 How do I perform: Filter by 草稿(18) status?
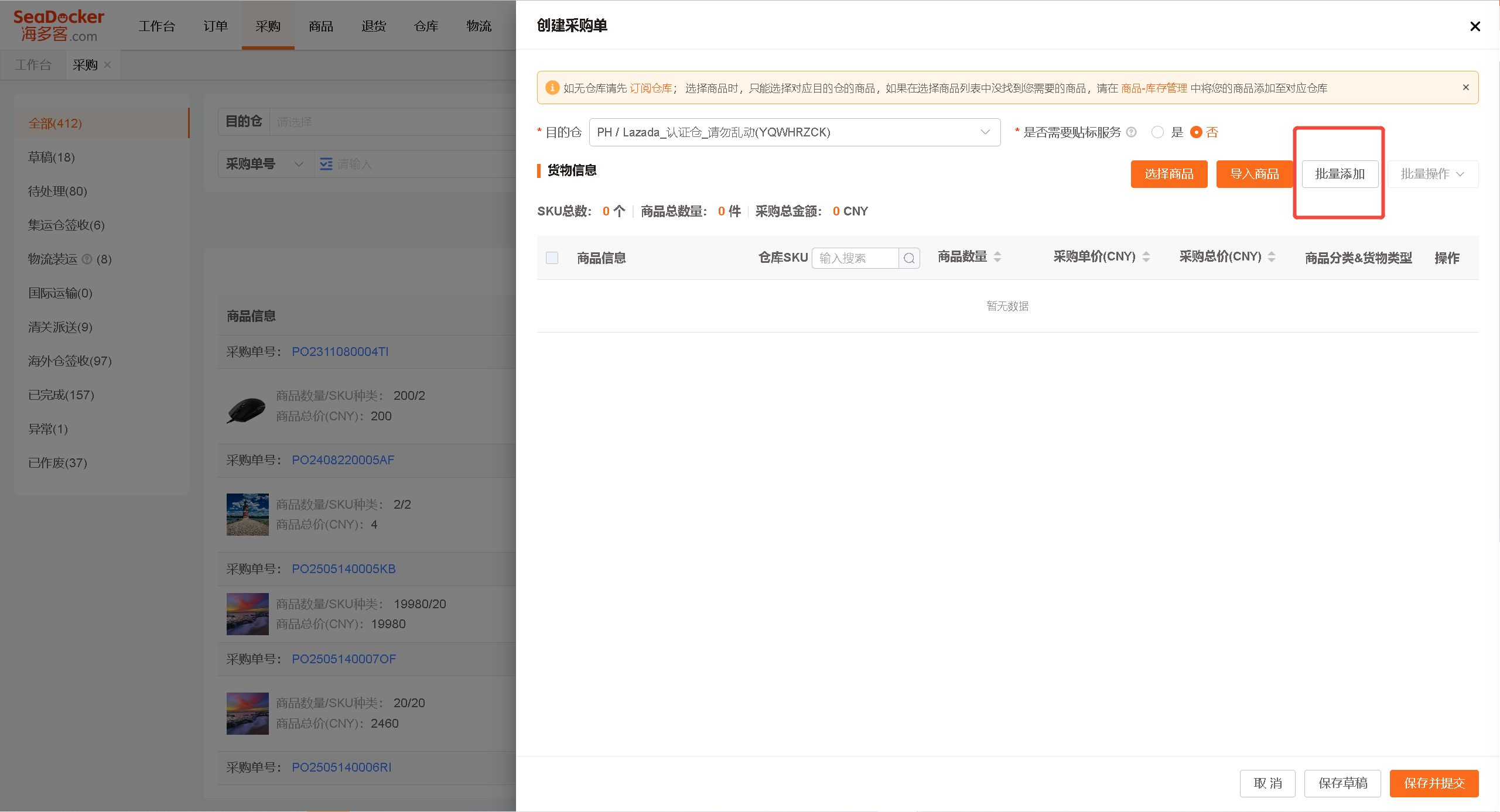point(102,157)
